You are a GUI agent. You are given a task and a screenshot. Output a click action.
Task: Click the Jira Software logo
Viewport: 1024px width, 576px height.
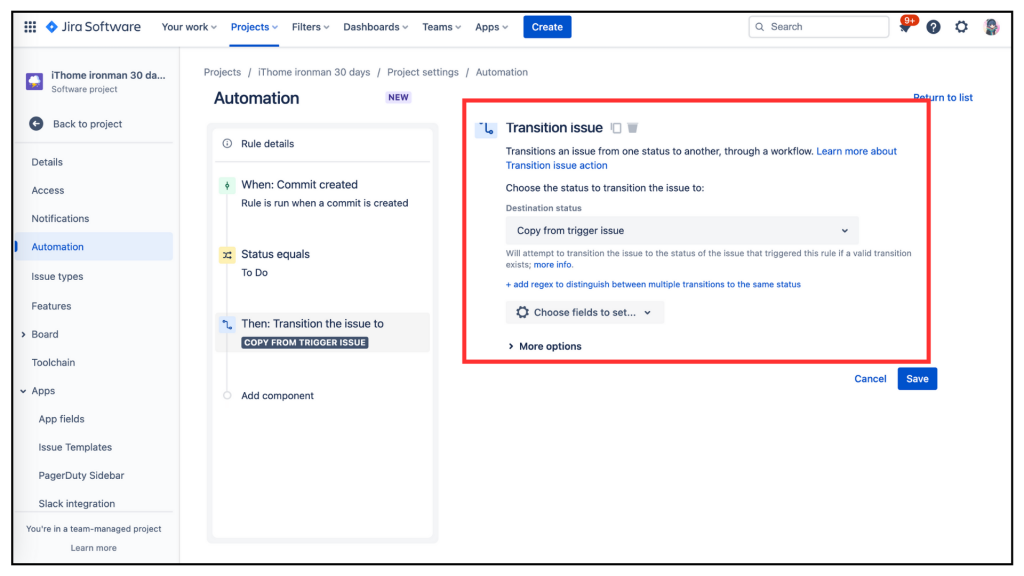[x=93, y=27]
